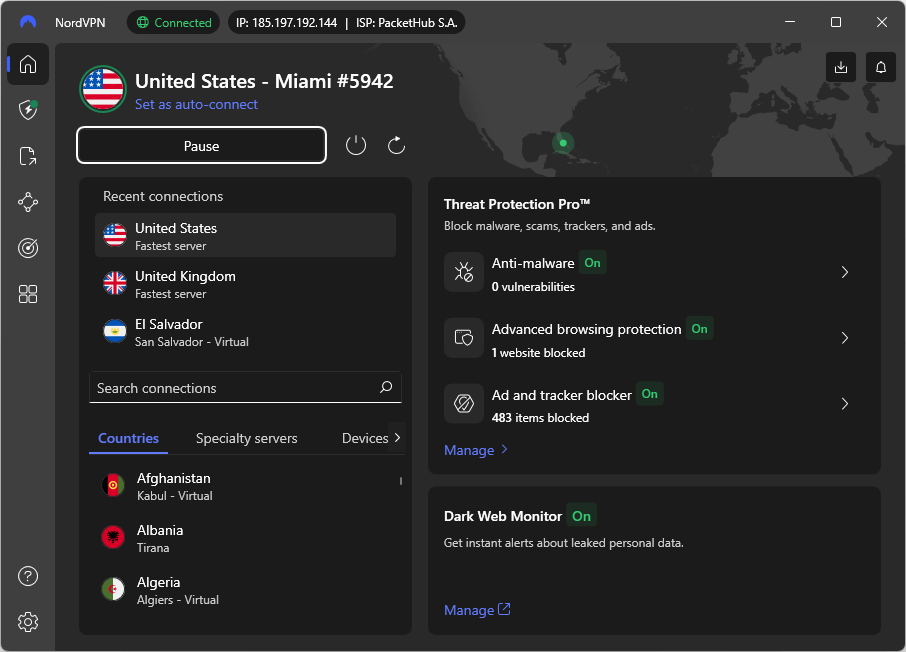Open the settings gear icon
This screenshot has width=906, height=652.
pyautogui.click(x=28, y=622)
